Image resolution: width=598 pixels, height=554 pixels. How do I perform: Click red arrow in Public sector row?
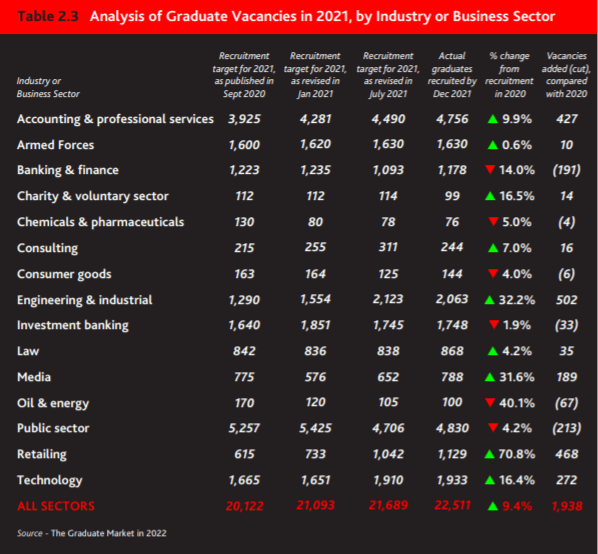coord(493,427)
